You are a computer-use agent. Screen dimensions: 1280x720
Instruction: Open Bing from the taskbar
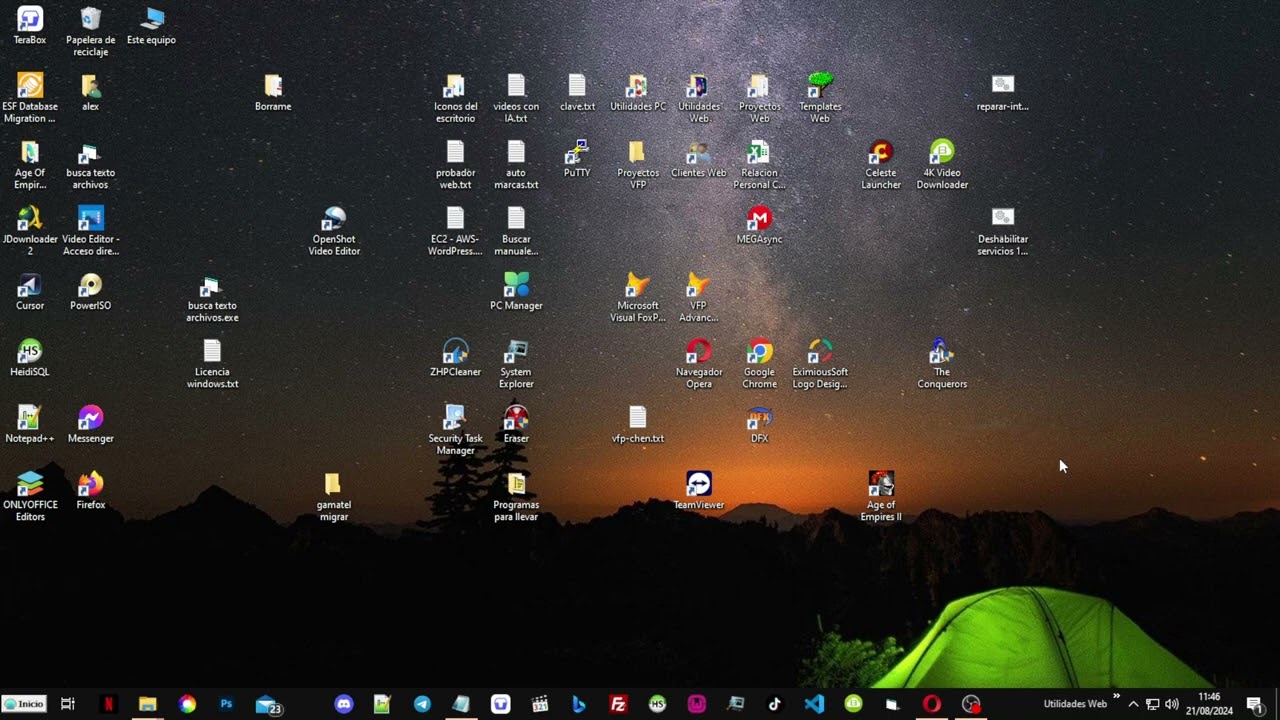[x=579, y=704]
